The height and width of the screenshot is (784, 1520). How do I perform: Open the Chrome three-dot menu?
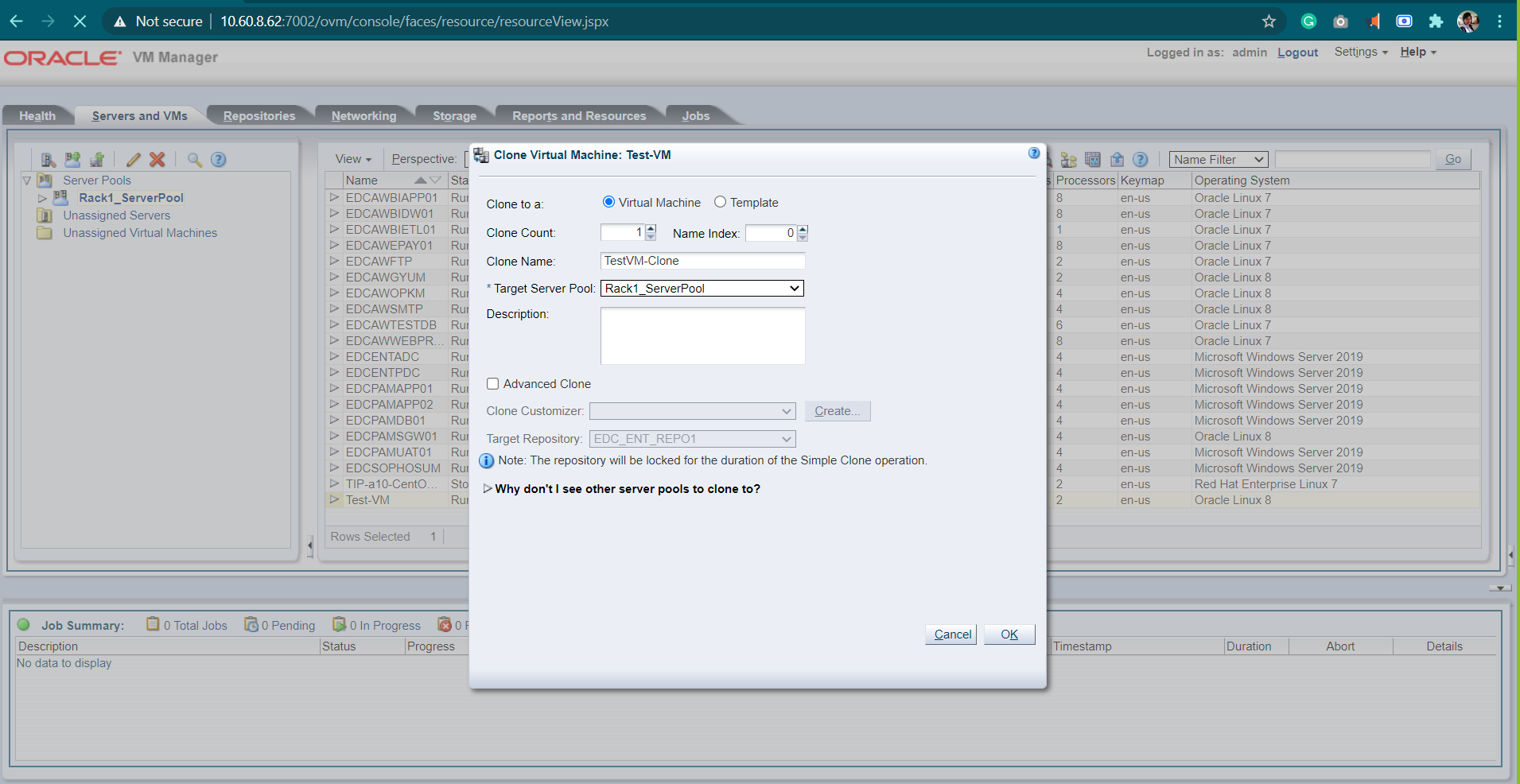(x=1499, y=21)
